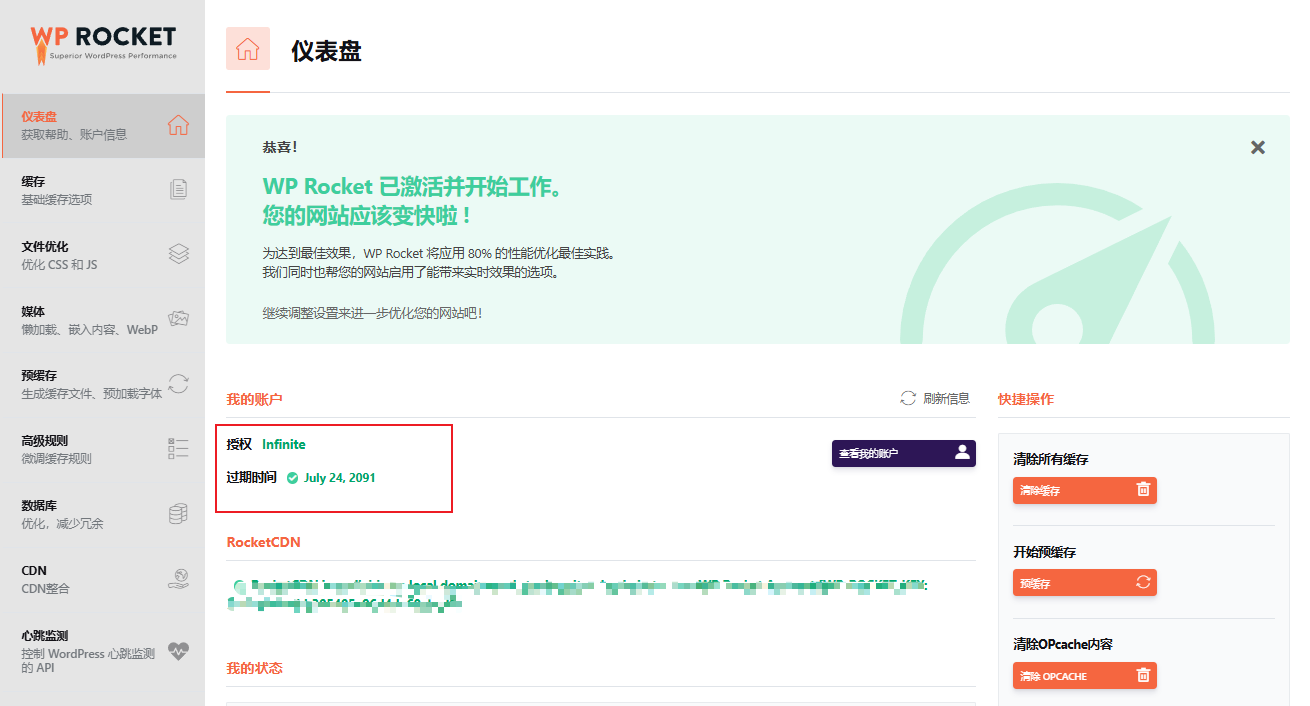Open the 缓存 cache settings menu item
This screenshot has width=1310, height=706.
coord(102,190)
